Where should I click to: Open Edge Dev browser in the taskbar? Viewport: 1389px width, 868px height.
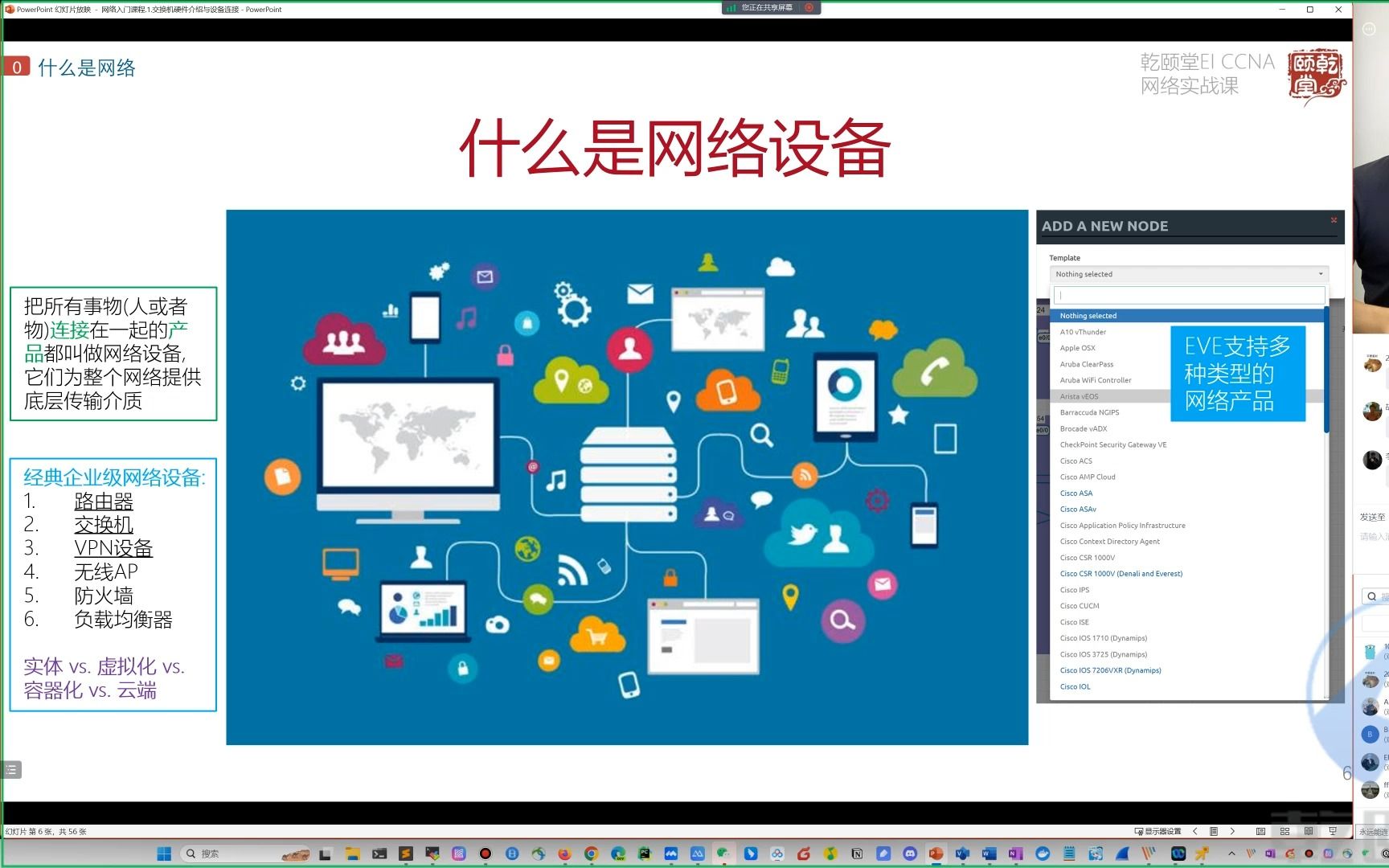618,854
